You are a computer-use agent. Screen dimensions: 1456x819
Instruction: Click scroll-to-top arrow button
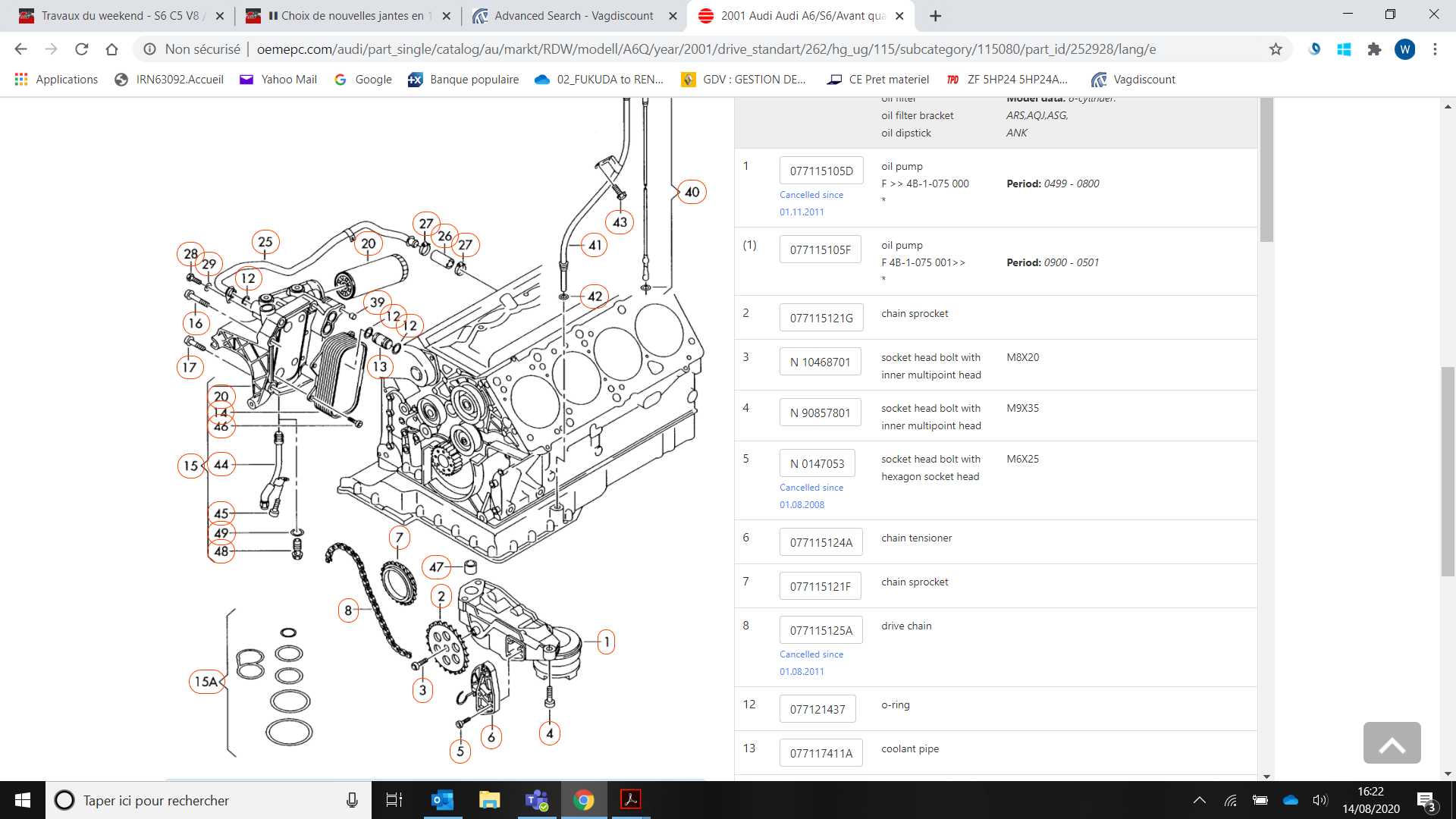[1392, 742]
